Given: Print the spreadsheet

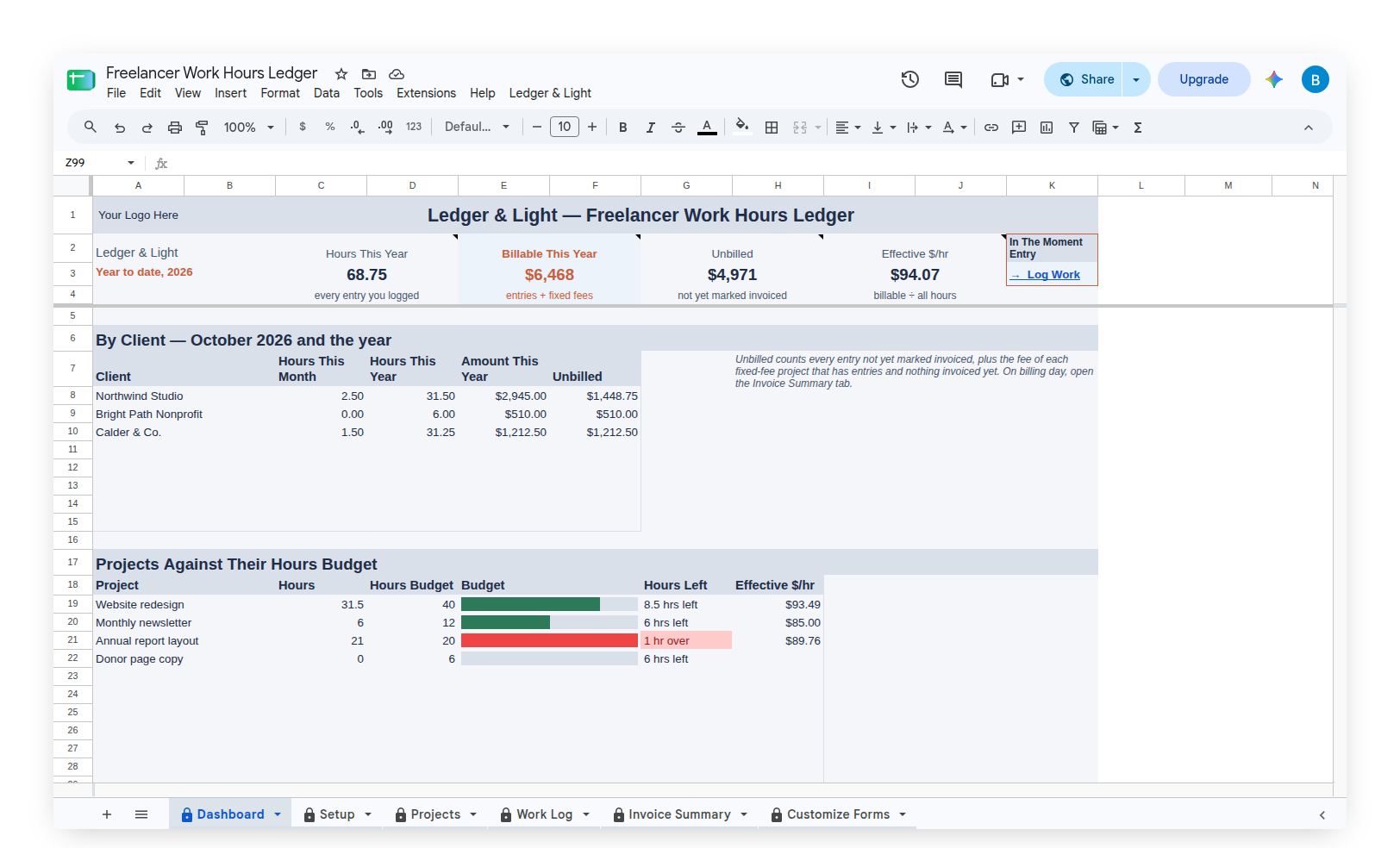Looking at the screenshot, I should [x=175, y=128].
